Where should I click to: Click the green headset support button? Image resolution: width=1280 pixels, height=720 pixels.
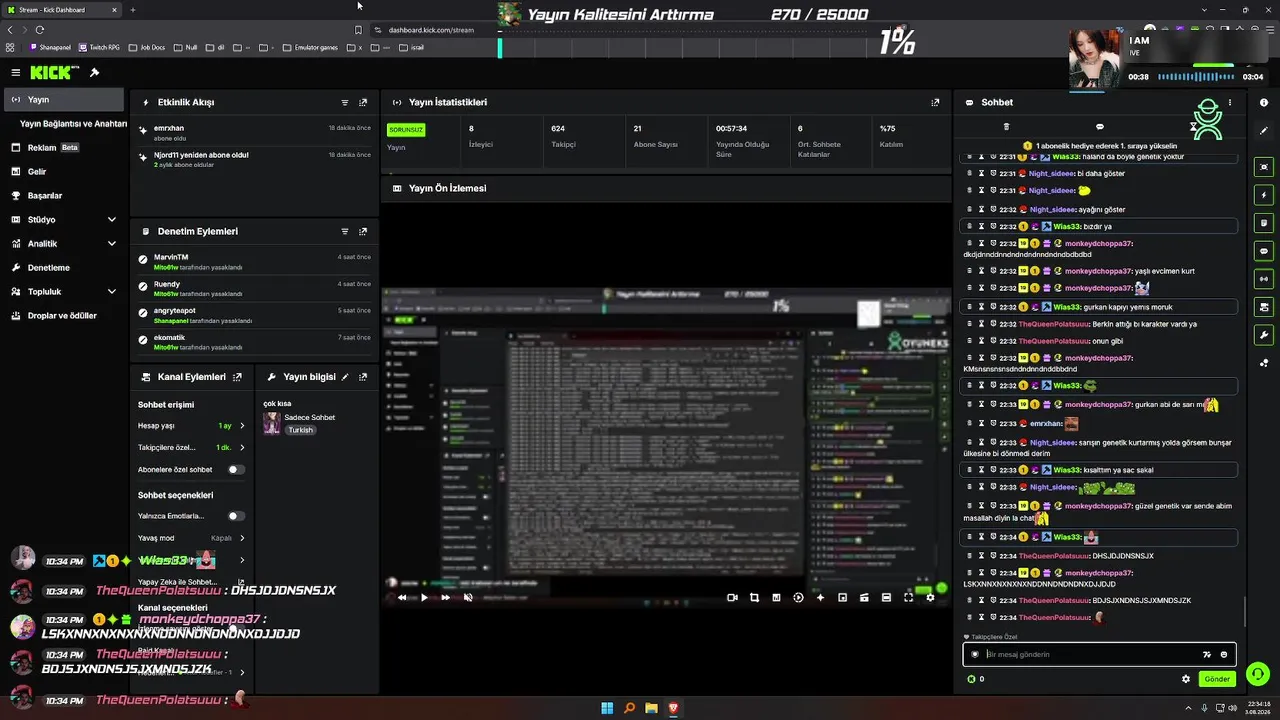pos(1258,674)
